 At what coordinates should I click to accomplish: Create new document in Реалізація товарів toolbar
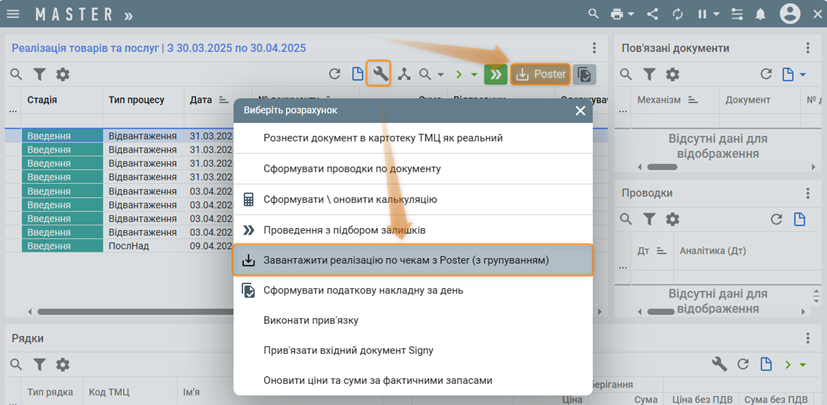(x=358, y=74)
